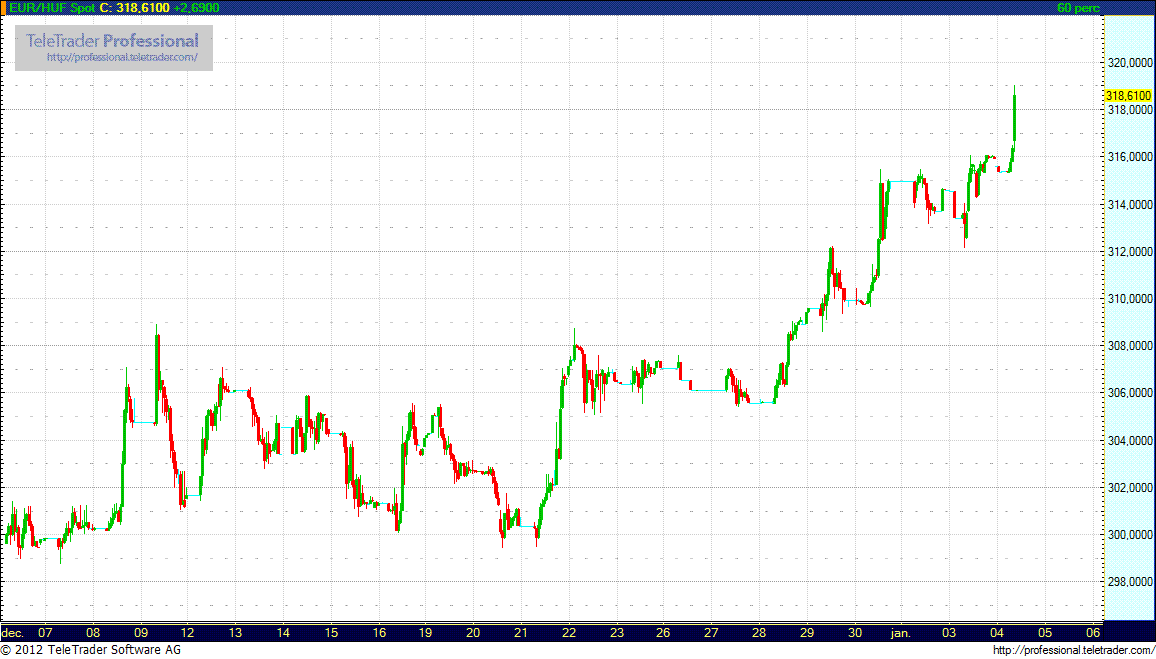Click the 26 date label on the time axis
Viewport: 1156px width, 659px height.
(x=664, y=632)
